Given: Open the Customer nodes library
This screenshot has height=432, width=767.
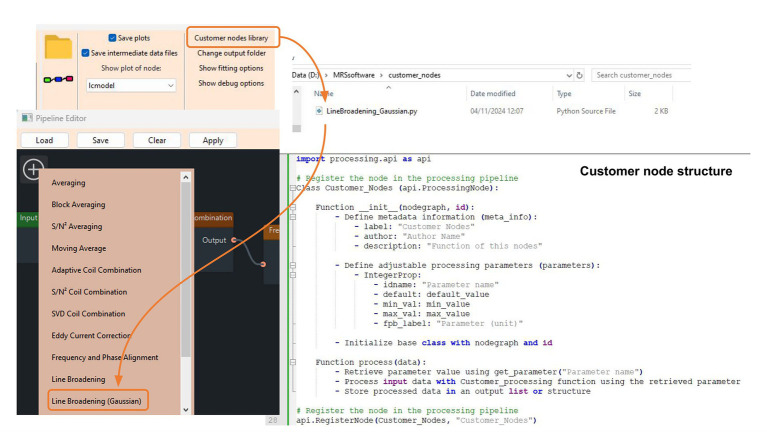Looking at the screenshot, I should coord(231,38).
